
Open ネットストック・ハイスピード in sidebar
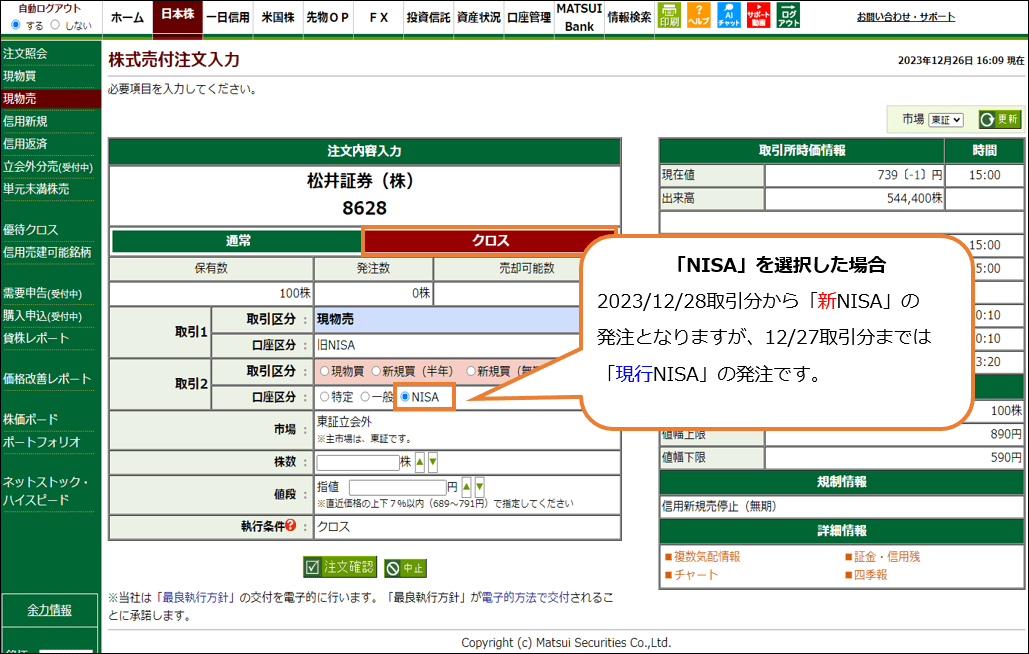45,491
